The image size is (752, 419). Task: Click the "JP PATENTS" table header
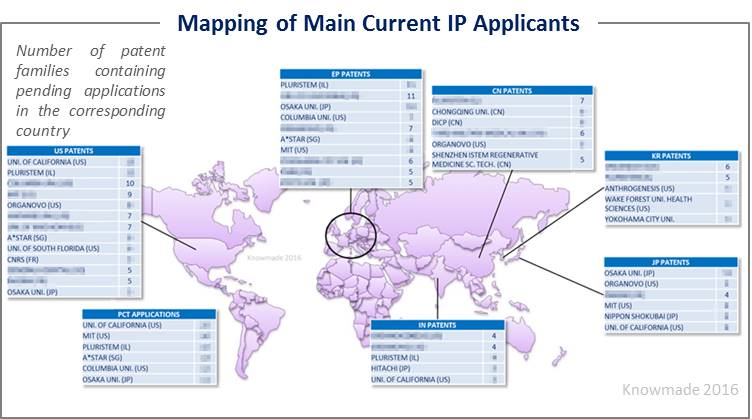pyautogui.click(x=670, y=262)
